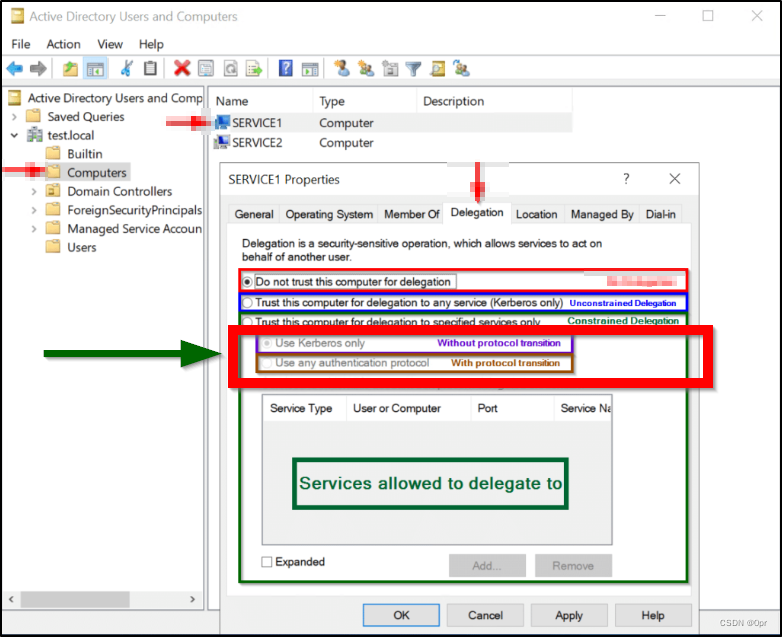
Task: Click the Cut scissors toolbar icon
Action: pyautogui.click(x=127, y=68)
